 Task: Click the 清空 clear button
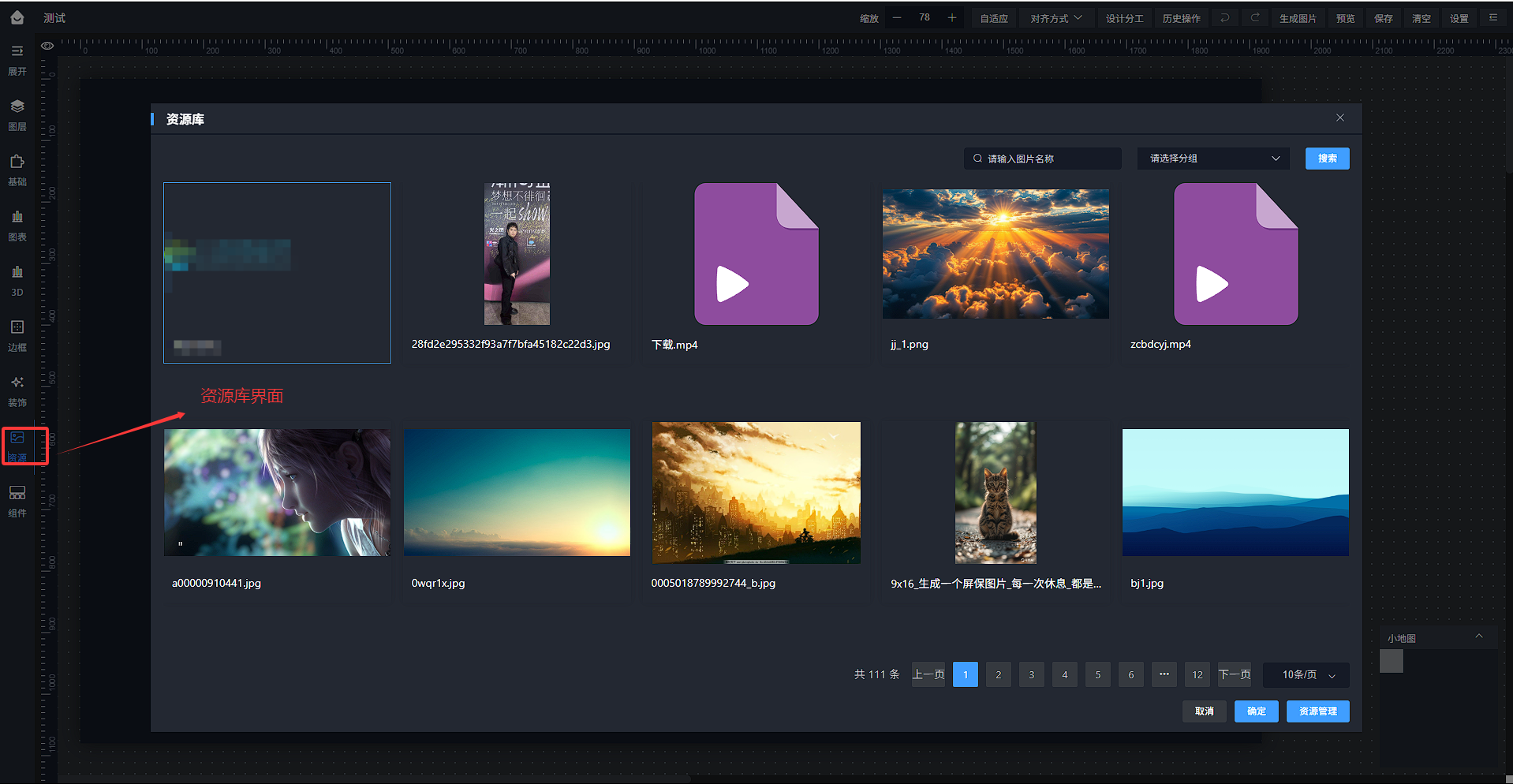click(1421, 18)
